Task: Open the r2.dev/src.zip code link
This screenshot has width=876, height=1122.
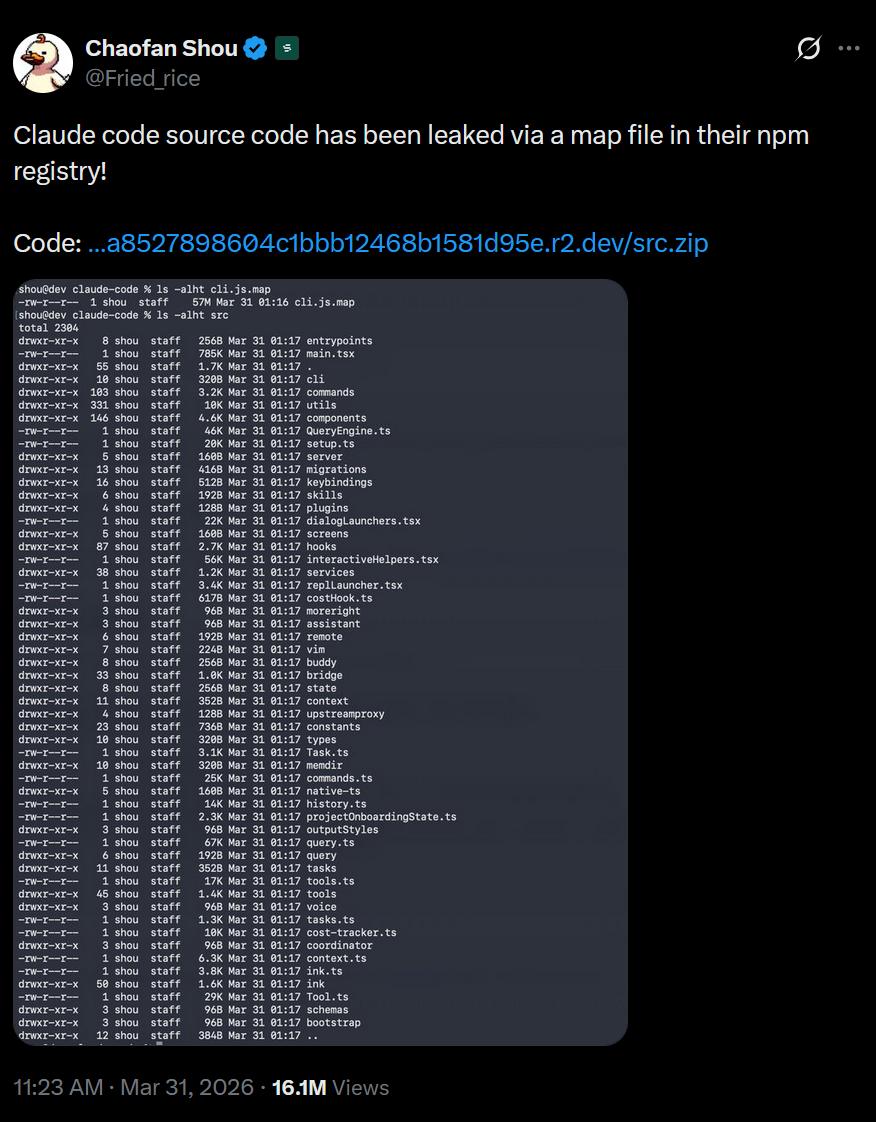Action: click(397, 243)
